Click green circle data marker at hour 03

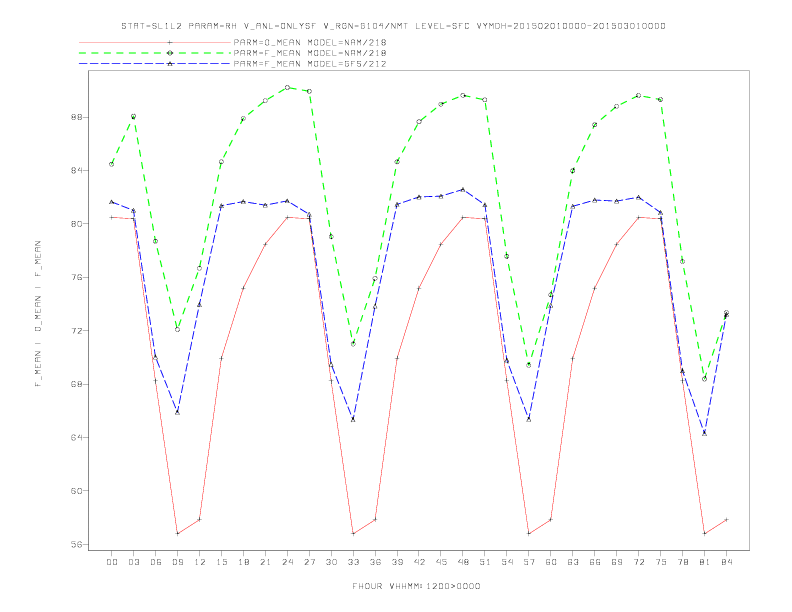point(133,117)
